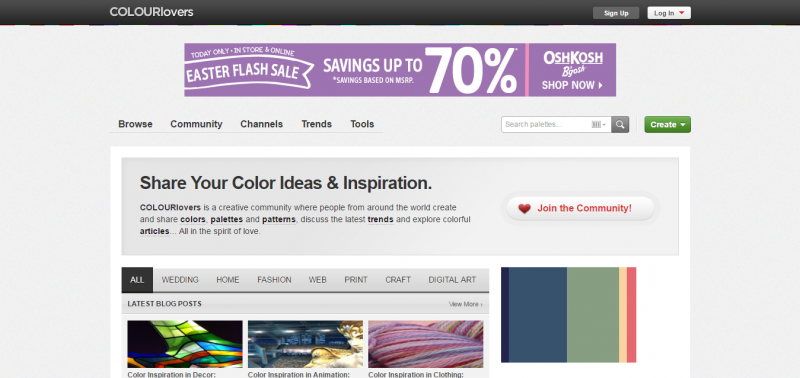The image size is (800, 378).
Task: Open the Log In dropdown
Action: click(x=669, y=13)
